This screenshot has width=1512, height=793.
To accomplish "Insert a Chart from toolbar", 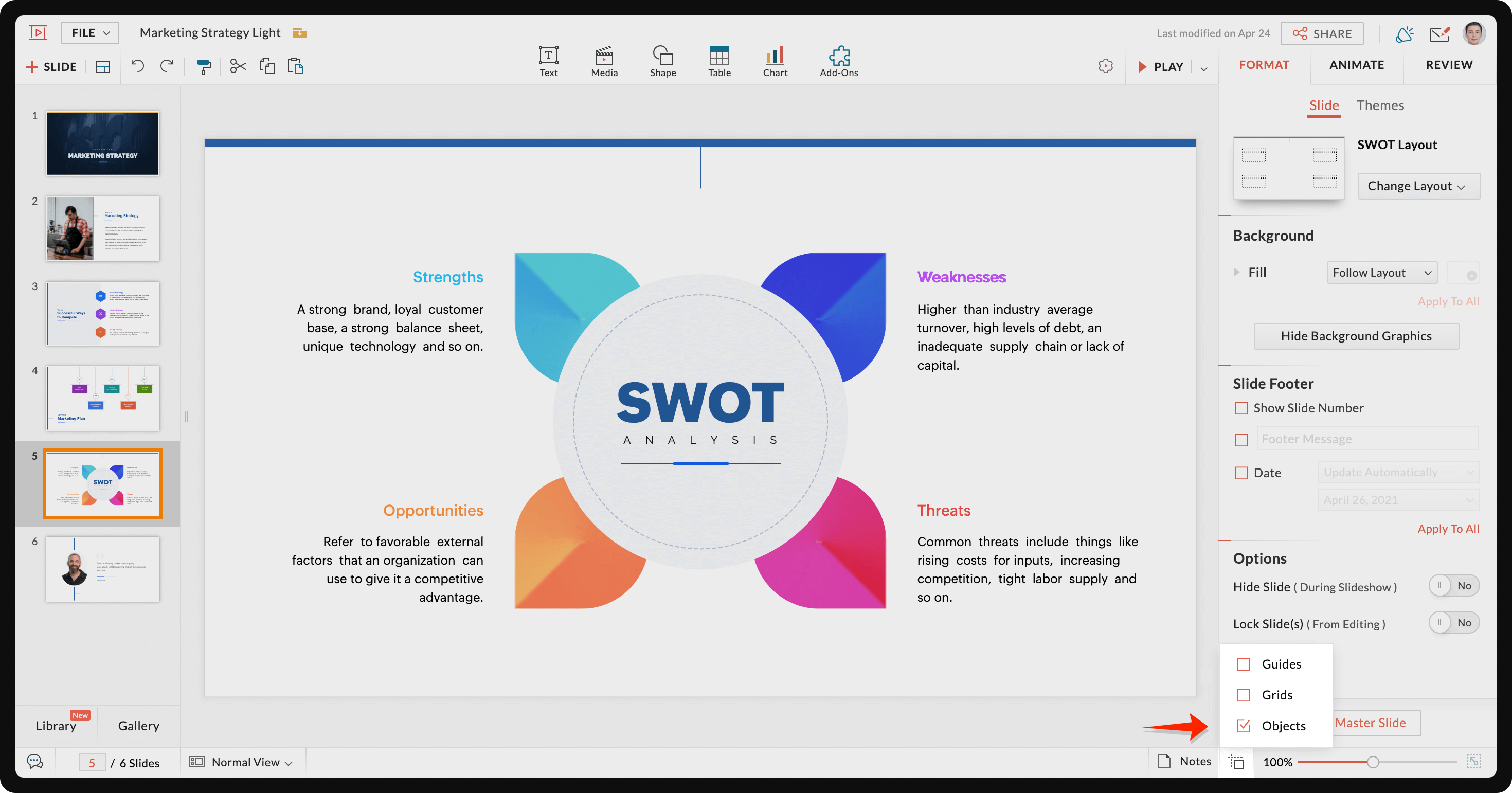I will coord(775,62).
